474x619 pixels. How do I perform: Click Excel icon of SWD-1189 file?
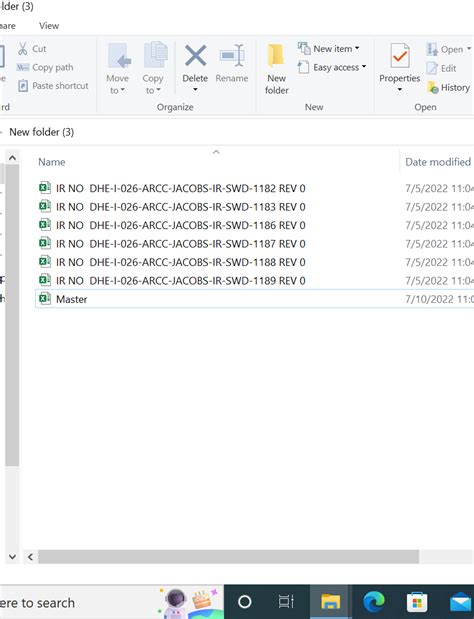[x=45, y=280]
